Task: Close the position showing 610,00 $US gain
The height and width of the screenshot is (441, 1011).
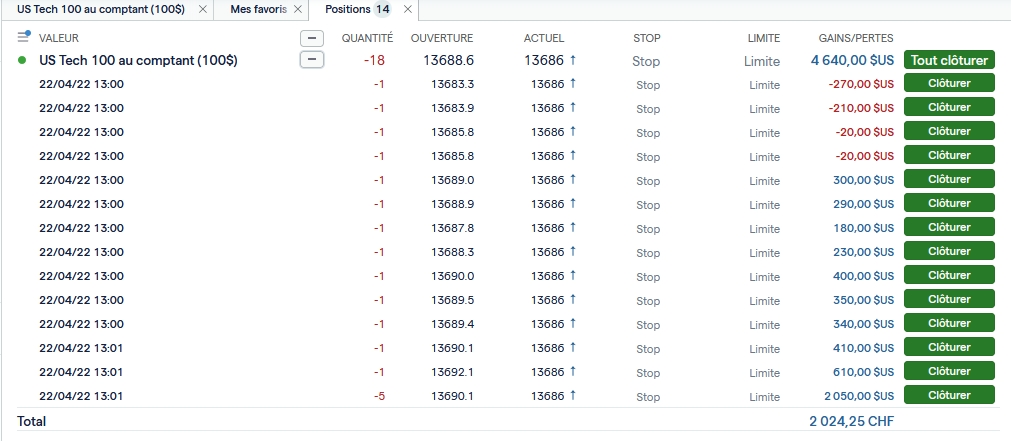Action: tap(949, 372)
